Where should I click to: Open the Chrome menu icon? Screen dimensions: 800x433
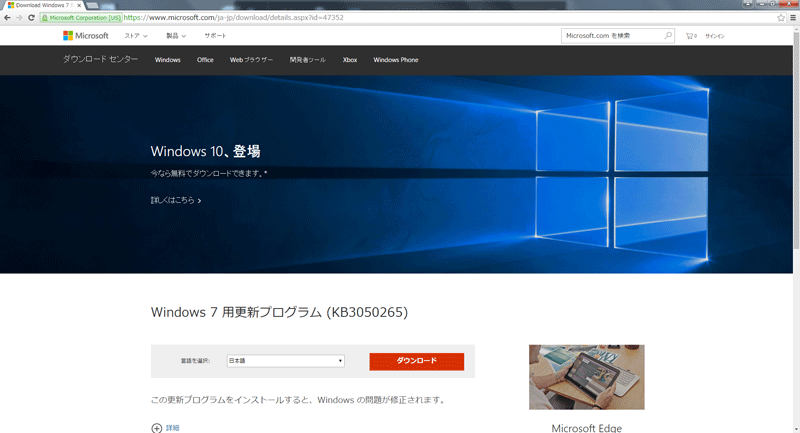[x=793, y=17]
